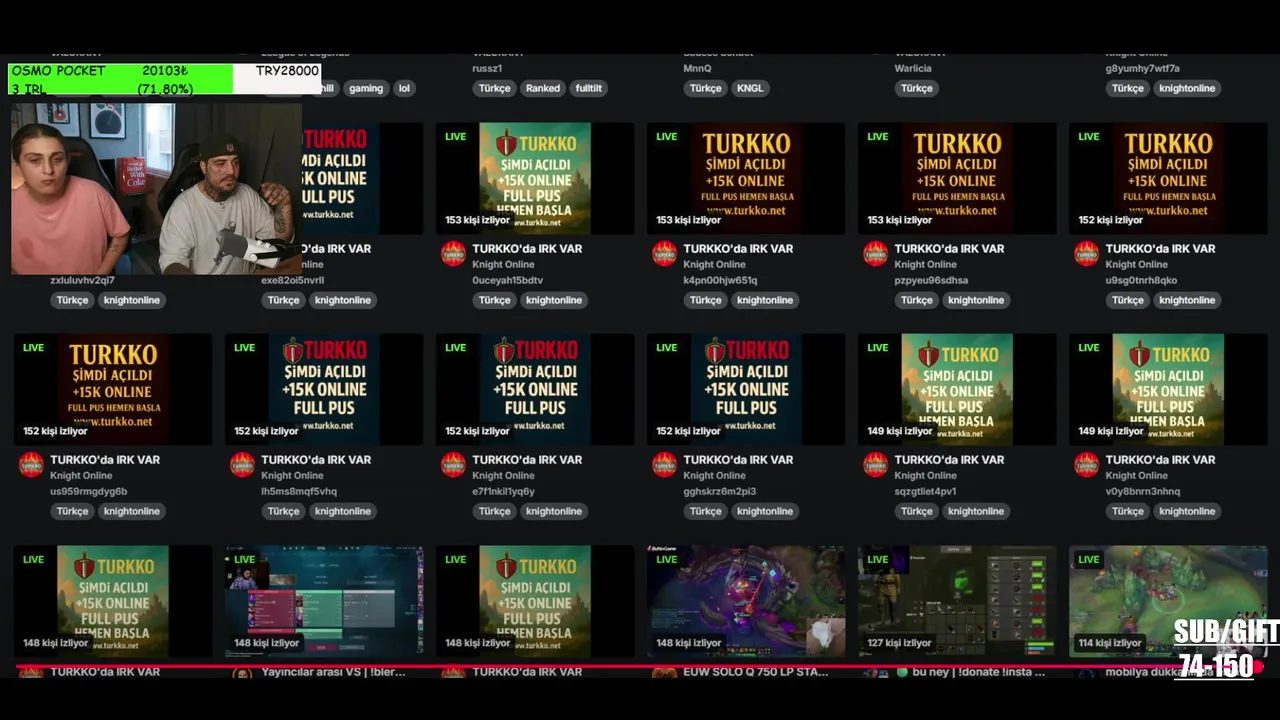Open avatar of channel us959rmgdyg6b
1280x720 pixels.
tap(32, 464)
